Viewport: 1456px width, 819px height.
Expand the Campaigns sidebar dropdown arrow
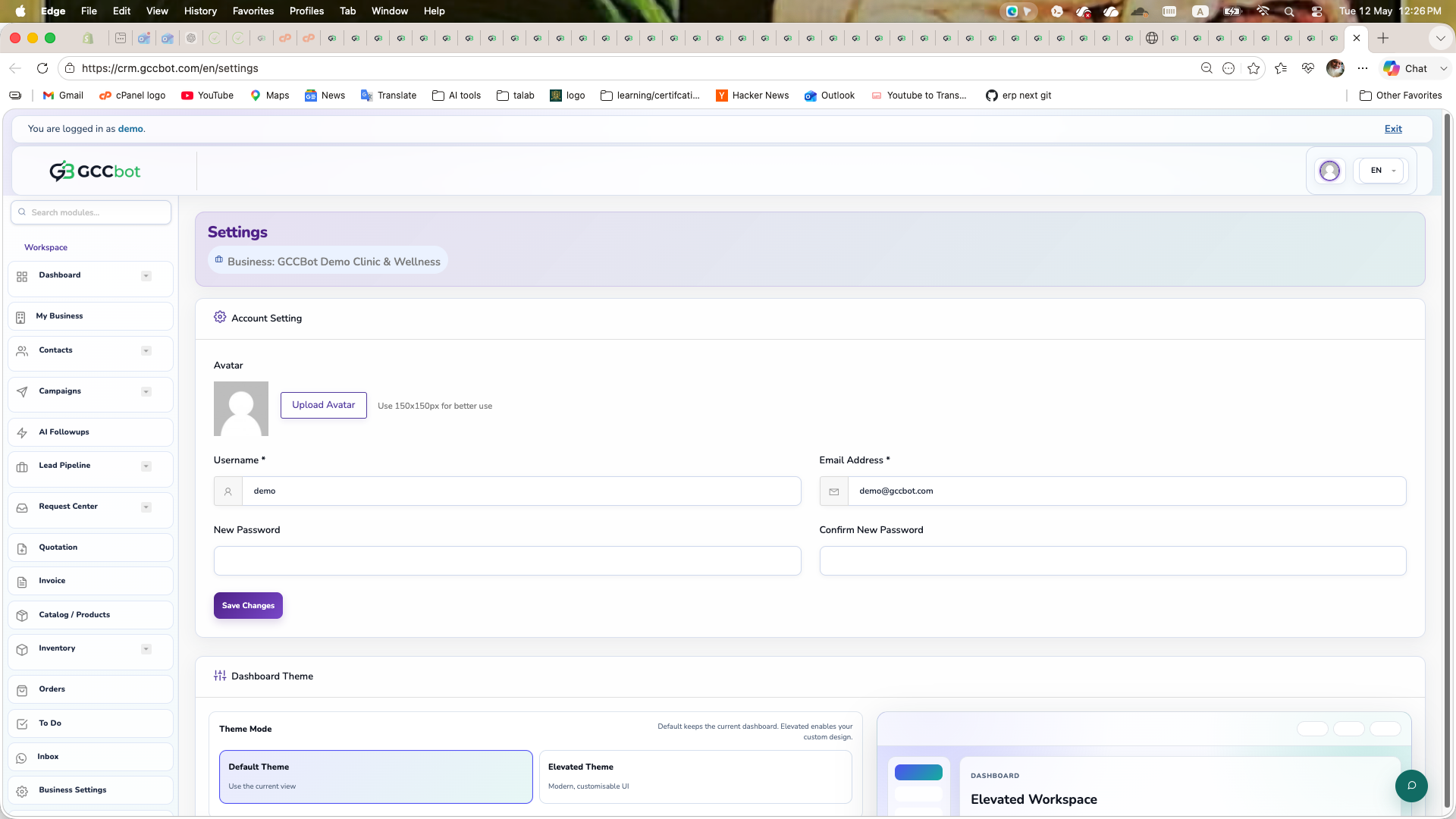coord(146,392)
